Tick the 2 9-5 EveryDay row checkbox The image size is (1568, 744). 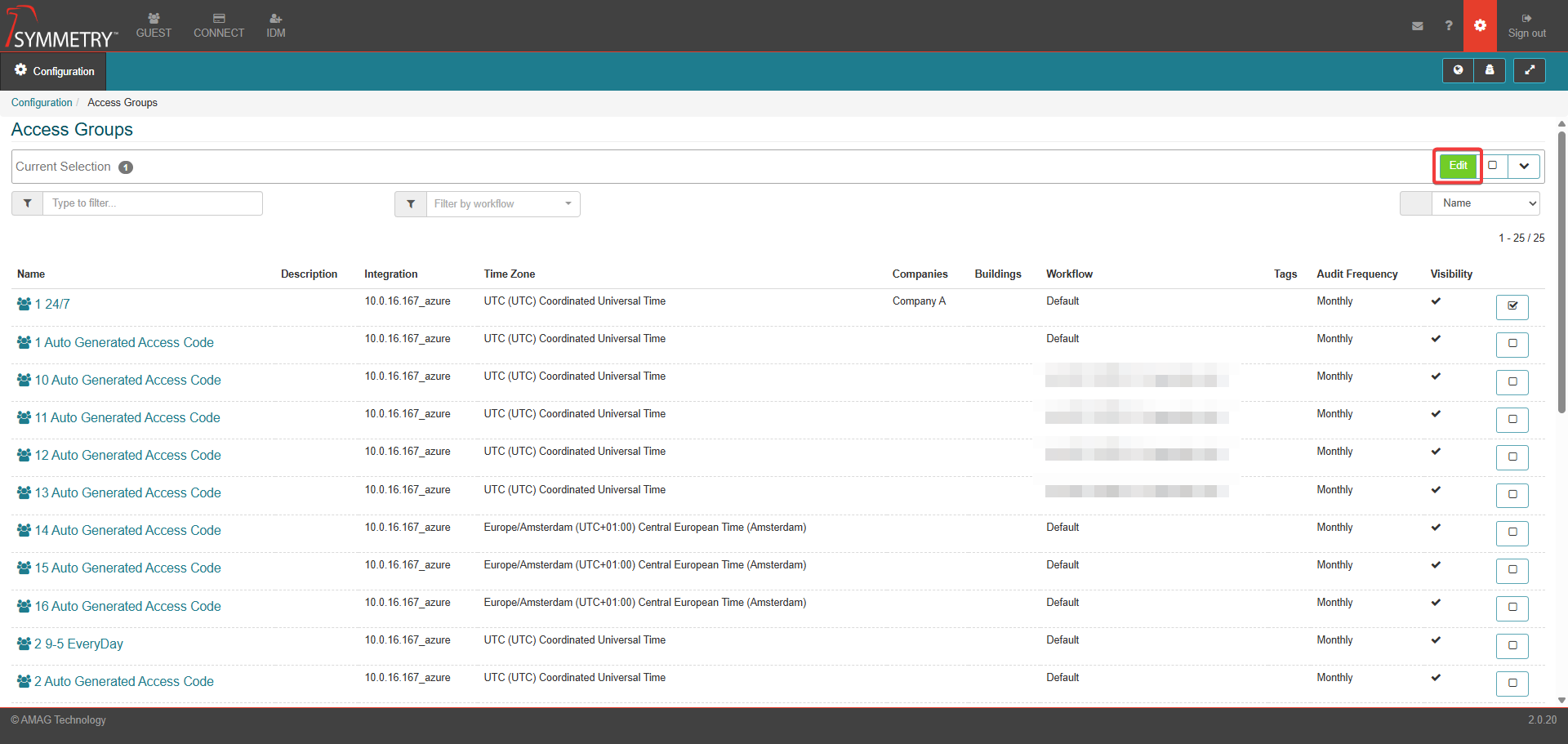click(x=1512, y=645)
